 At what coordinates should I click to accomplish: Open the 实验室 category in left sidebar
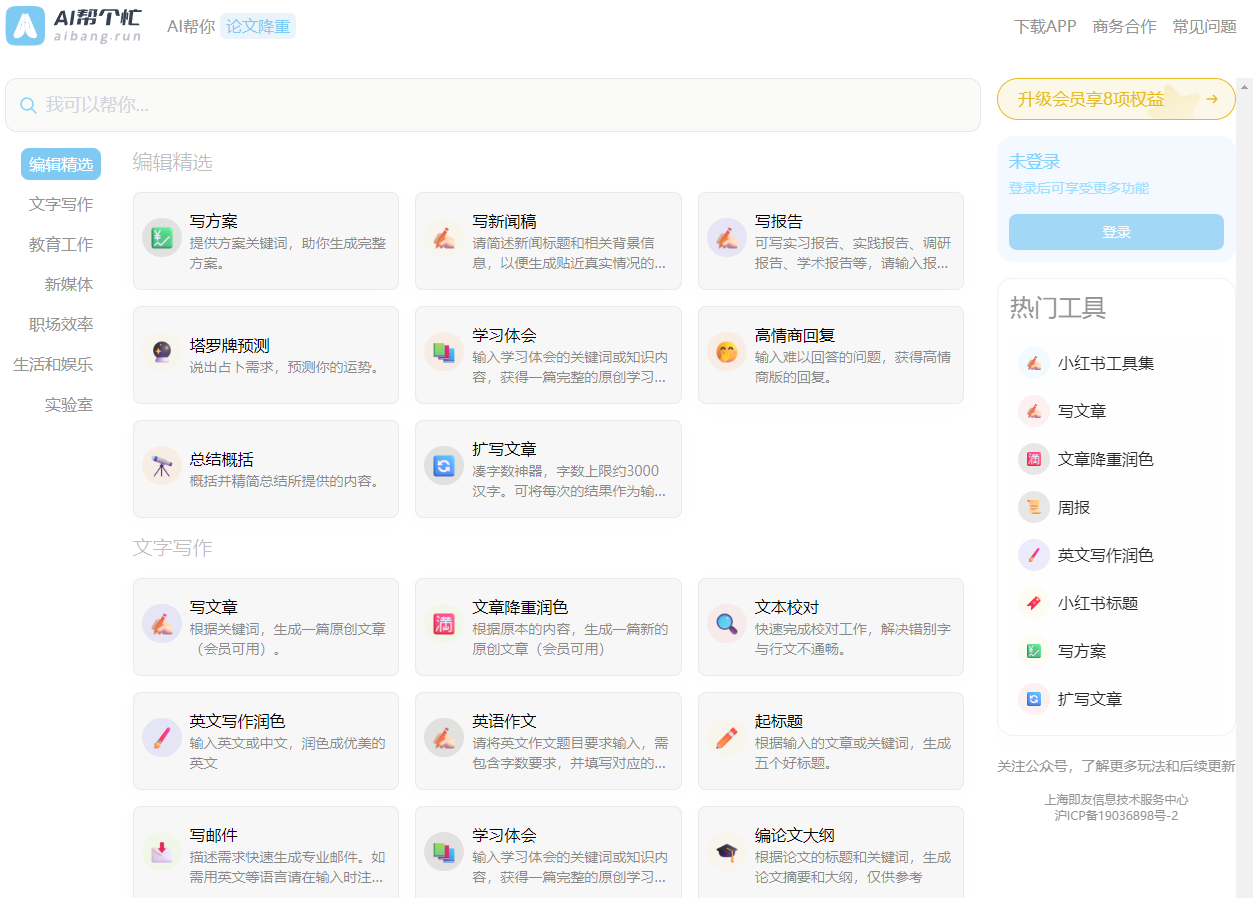pyautogui.click(x=69, y=404)
